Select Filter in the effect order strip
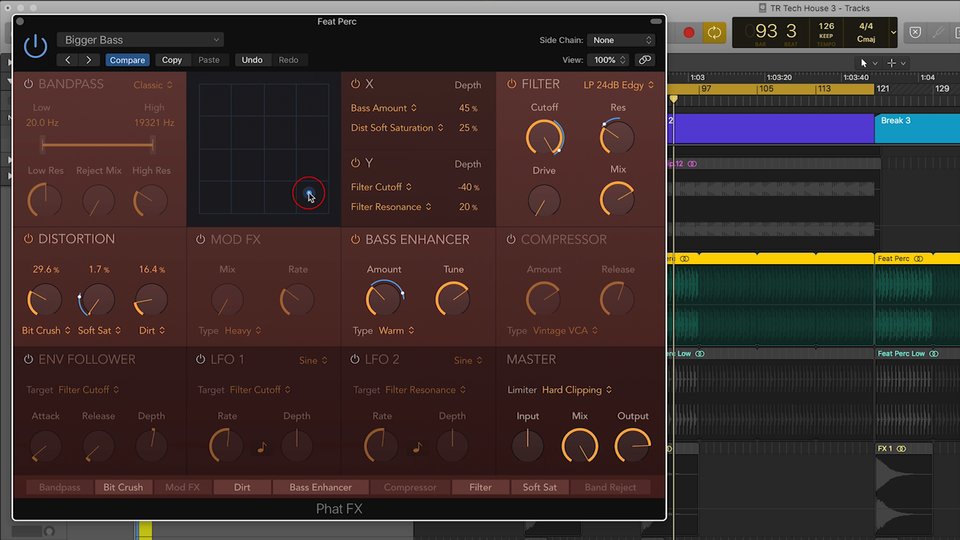 pos(480,487)
